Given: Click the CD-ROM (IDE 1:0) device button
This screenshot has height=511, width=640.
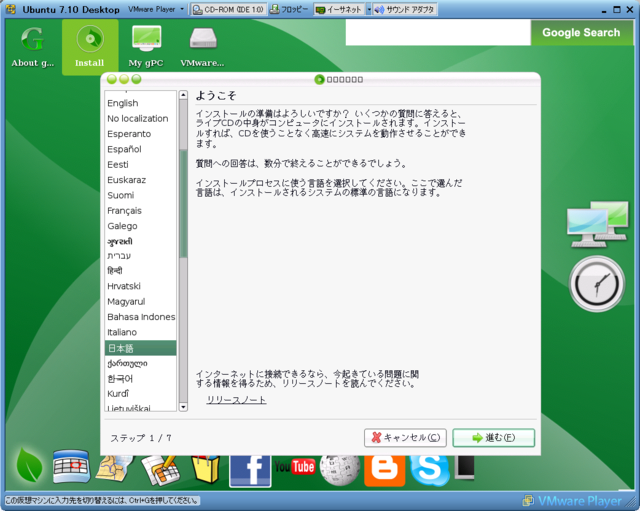Looking at the screenshot, I should point(229,9).
